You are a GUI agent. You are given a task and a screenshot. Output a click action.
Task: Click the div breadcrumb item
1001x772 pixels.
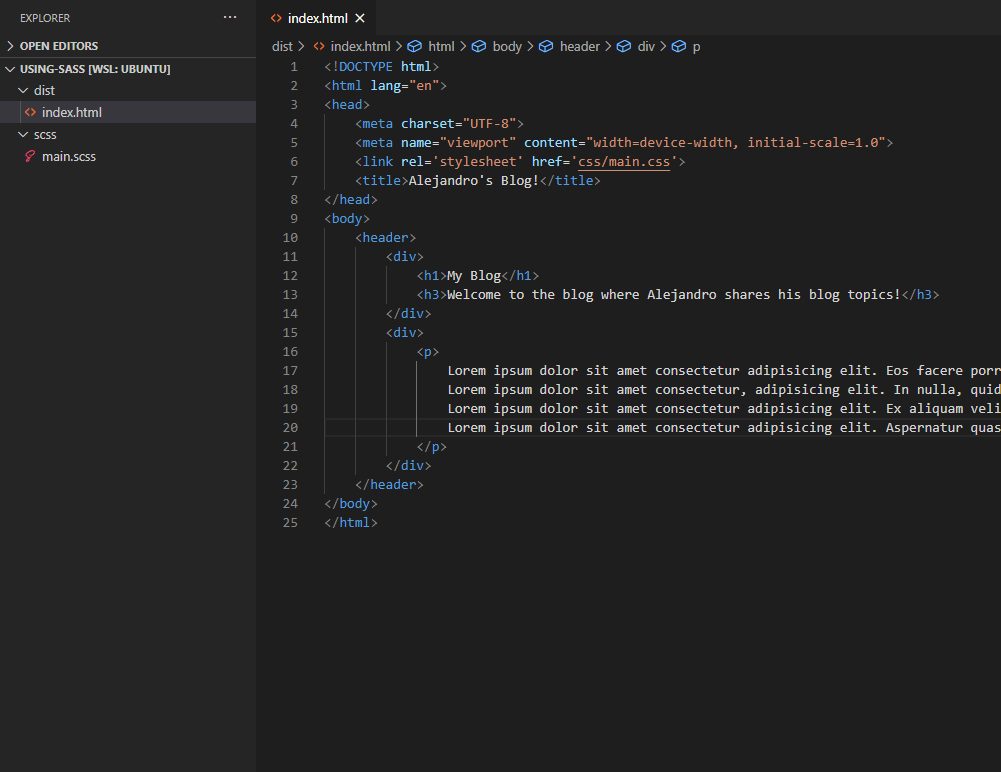point(646,46)
